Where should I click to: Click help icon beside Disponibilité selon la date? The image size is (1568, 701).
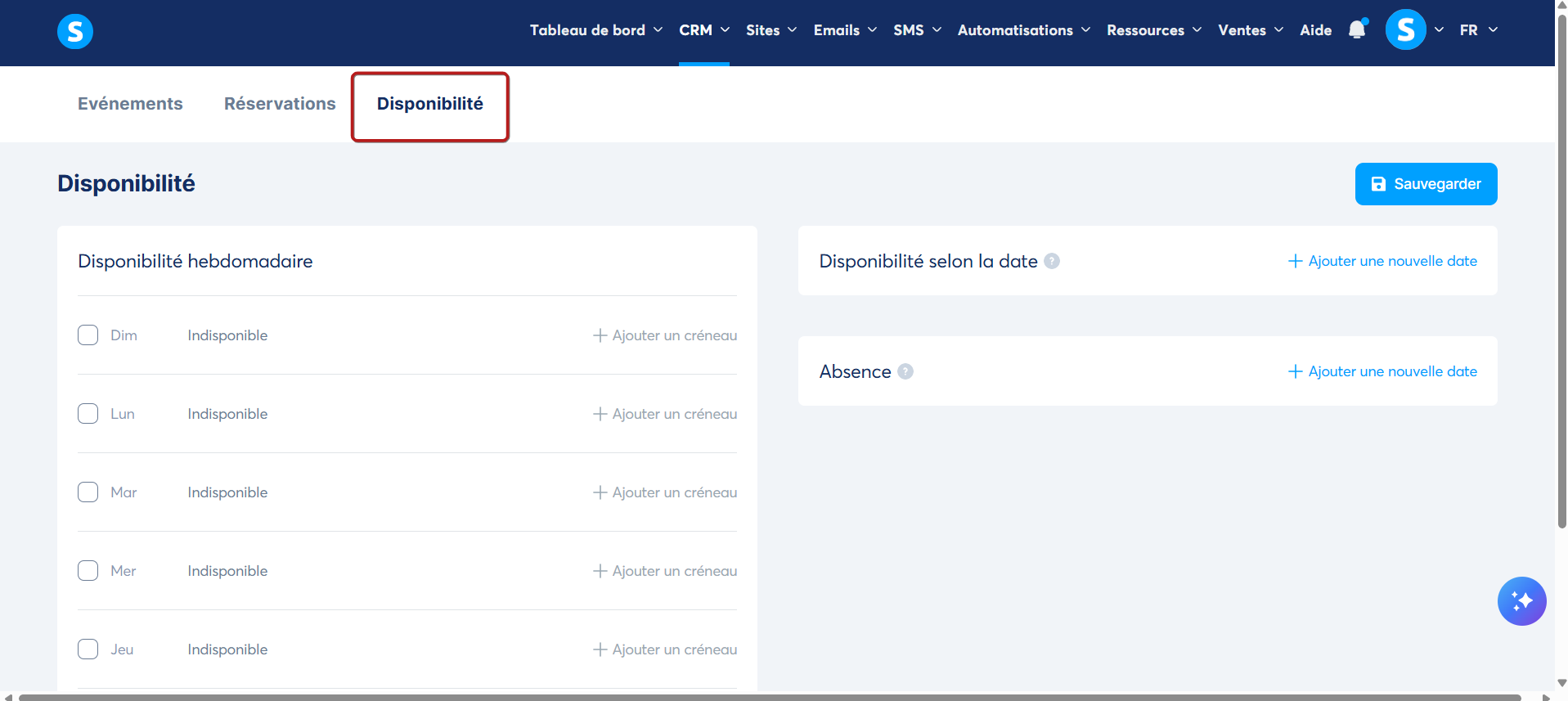pos(1052,261)
